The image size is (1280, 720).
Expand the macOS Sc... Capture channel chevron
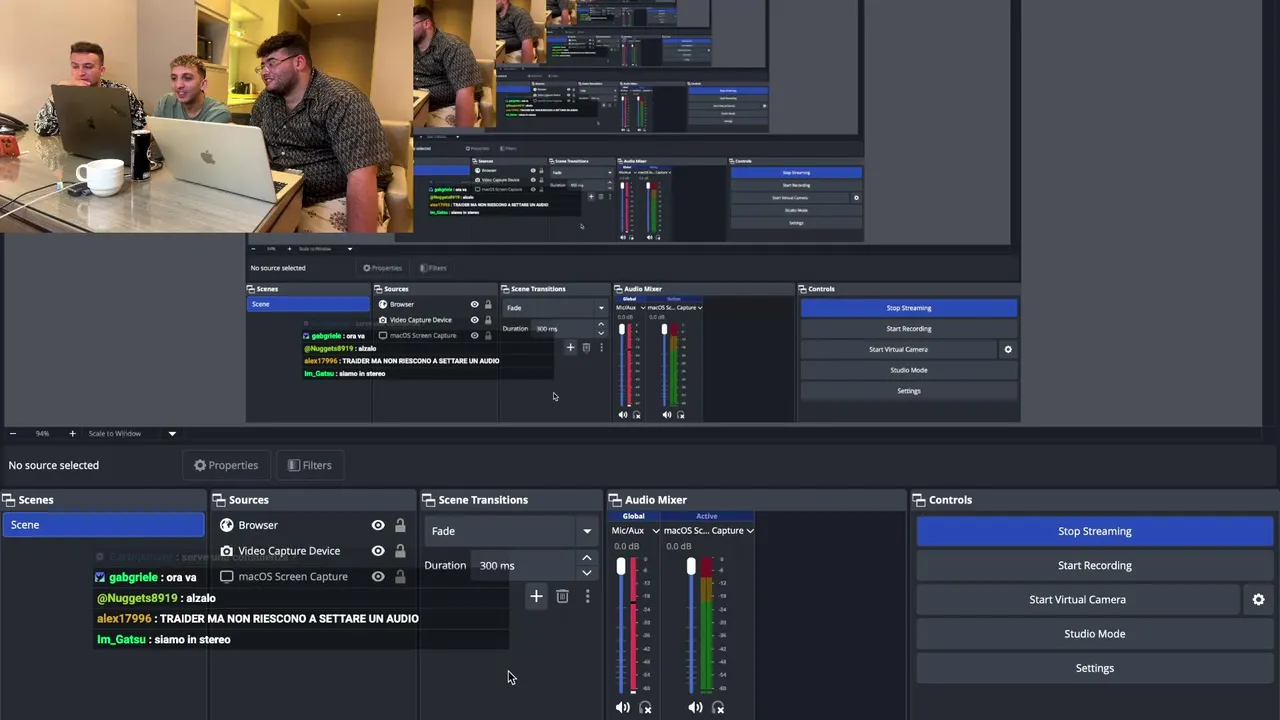click(x=749, y=531)
